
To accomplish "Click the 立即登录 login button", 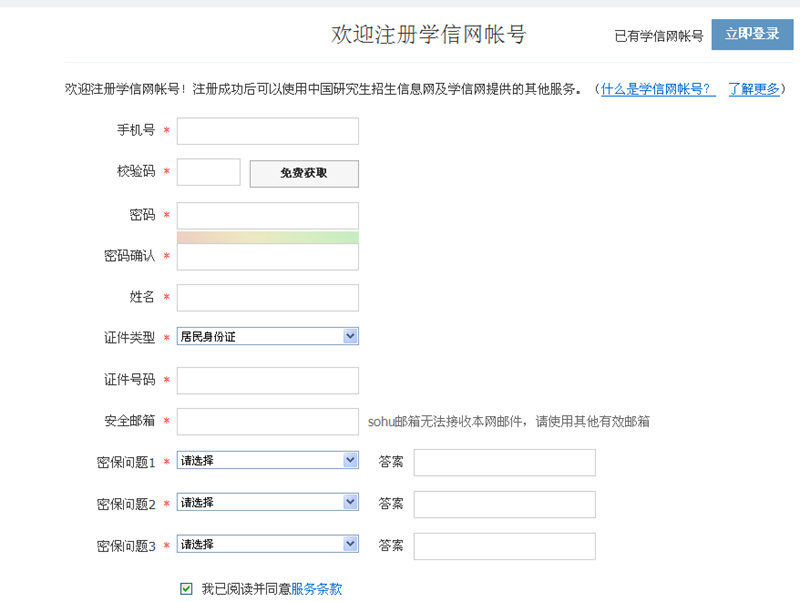I will point(752,34).
